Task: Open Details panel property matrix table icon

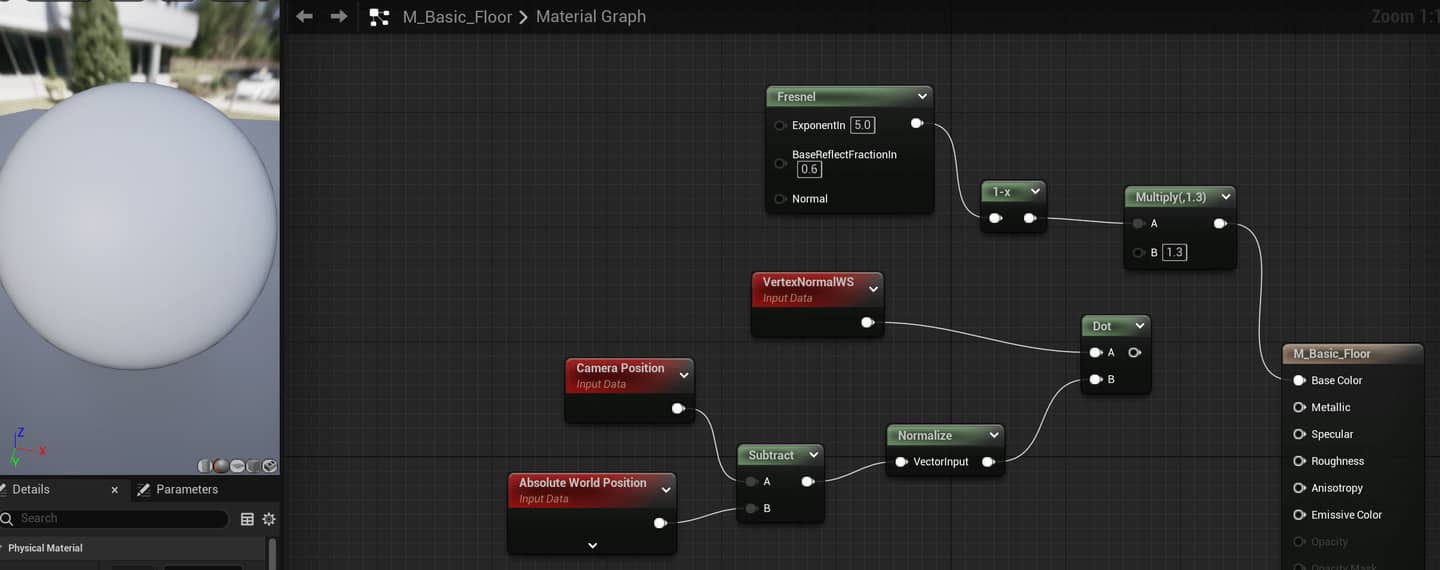Action: tap(247, 519)
